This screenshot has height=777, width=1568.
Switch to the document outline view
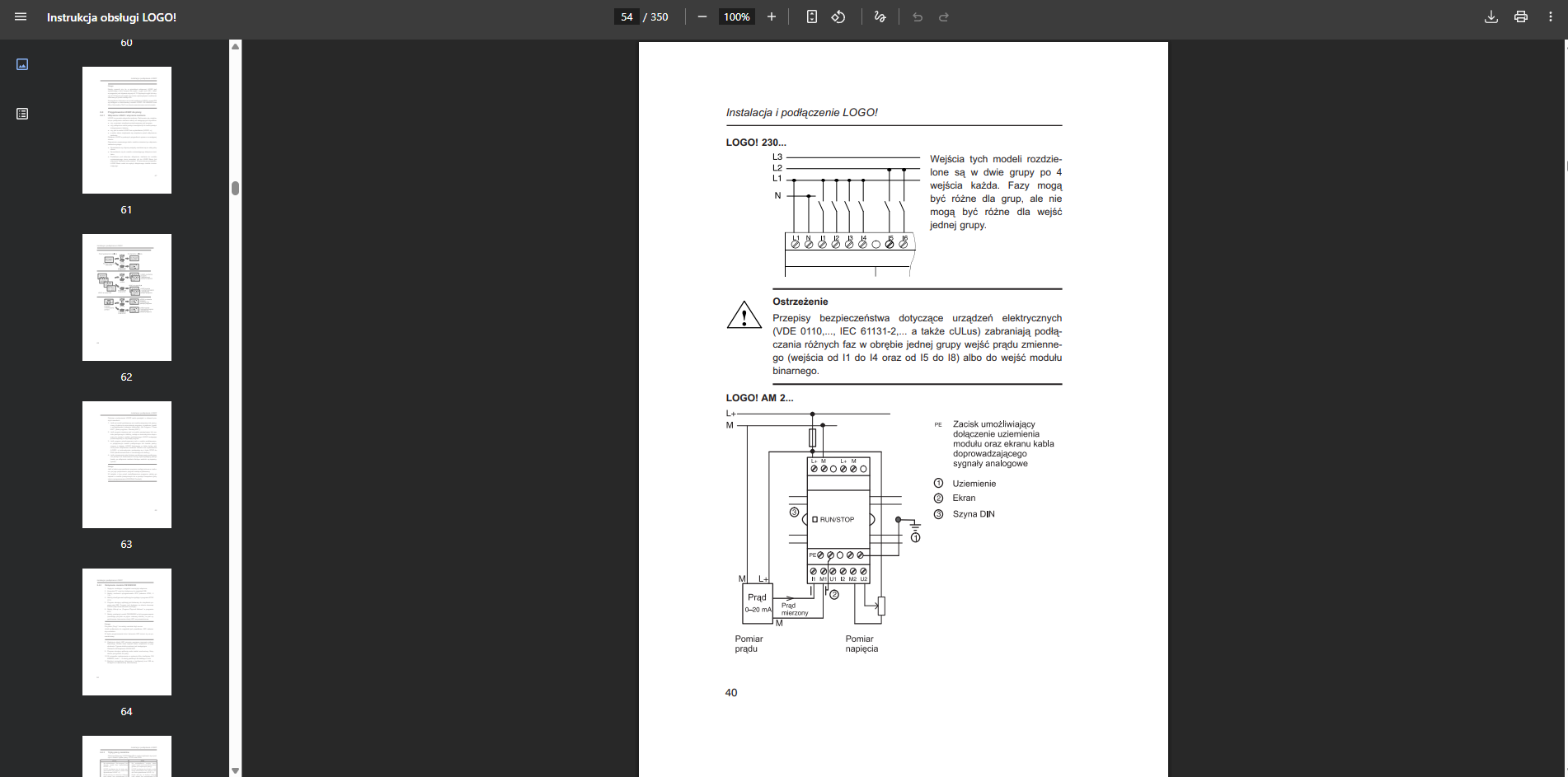pos(22,114)
